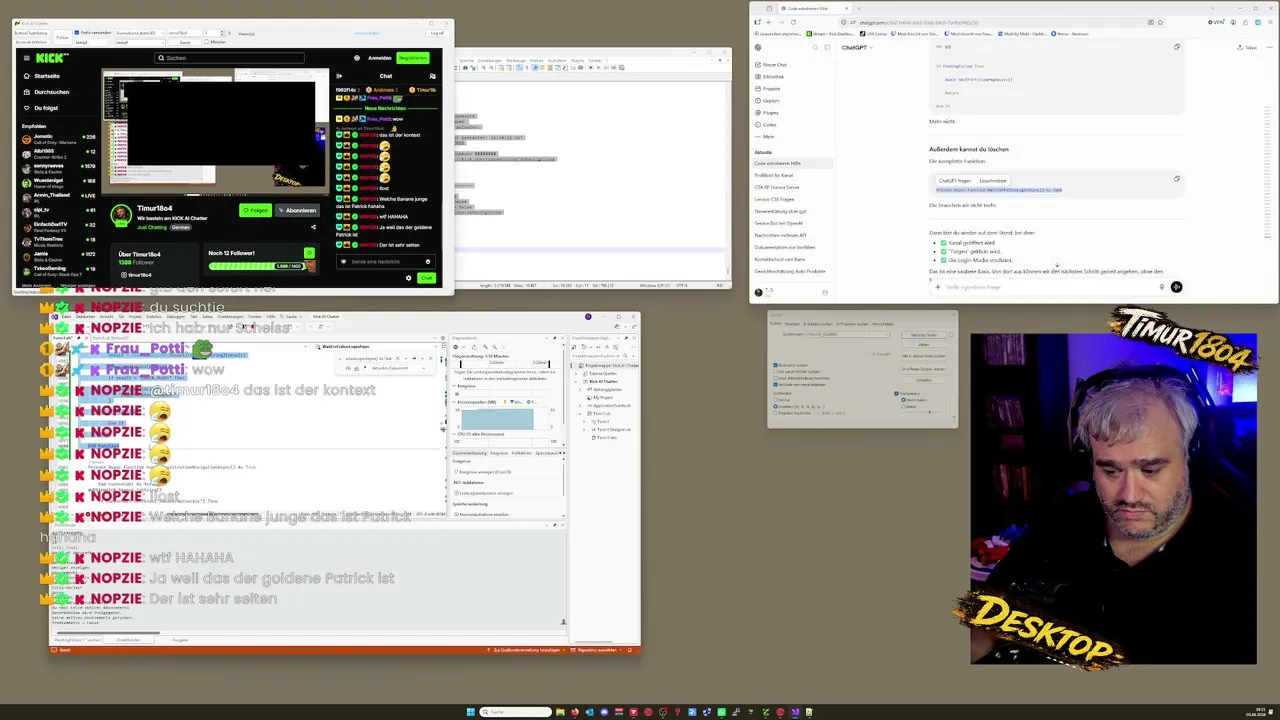Click the plus attach icon in ChatGPT prompt

click(940, 287)
